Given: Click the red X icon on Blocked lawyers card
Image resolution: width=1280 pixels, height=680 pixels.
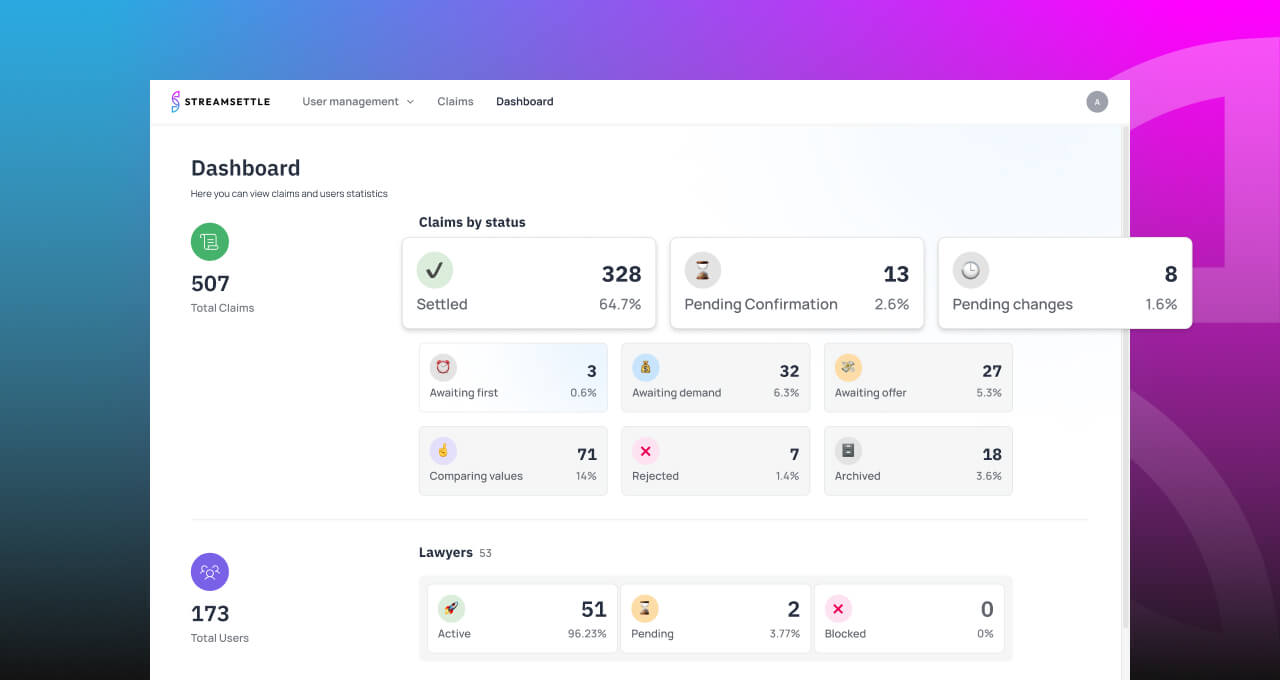Looking at the screenshot, I should click(x=839, y=608).
